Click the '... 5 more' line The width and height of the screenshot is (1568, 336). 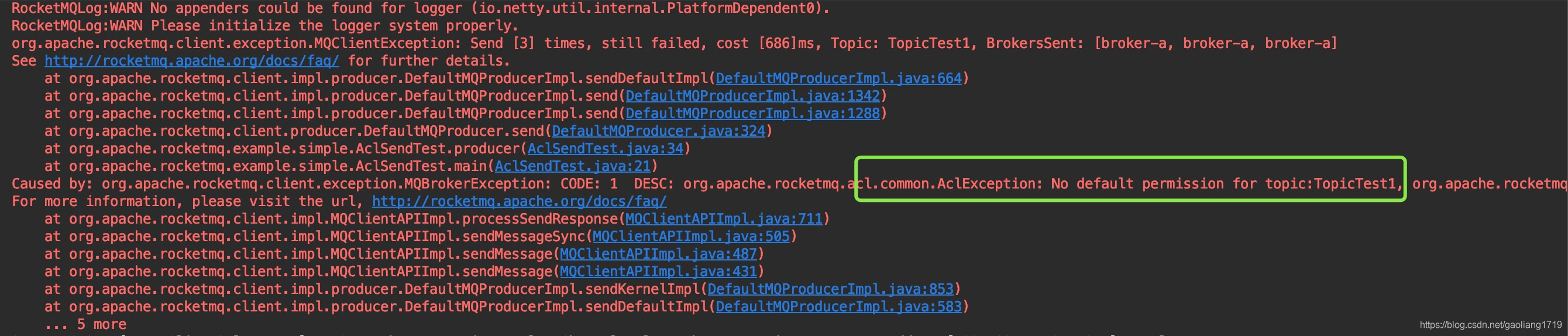tap(85, 324)
